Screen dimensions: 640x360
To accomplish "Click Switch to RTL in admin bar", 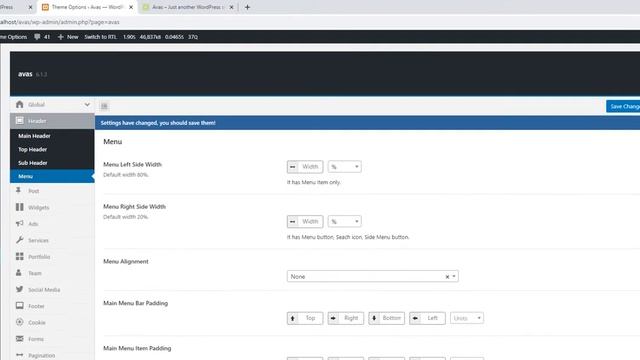I will [100, 37].
